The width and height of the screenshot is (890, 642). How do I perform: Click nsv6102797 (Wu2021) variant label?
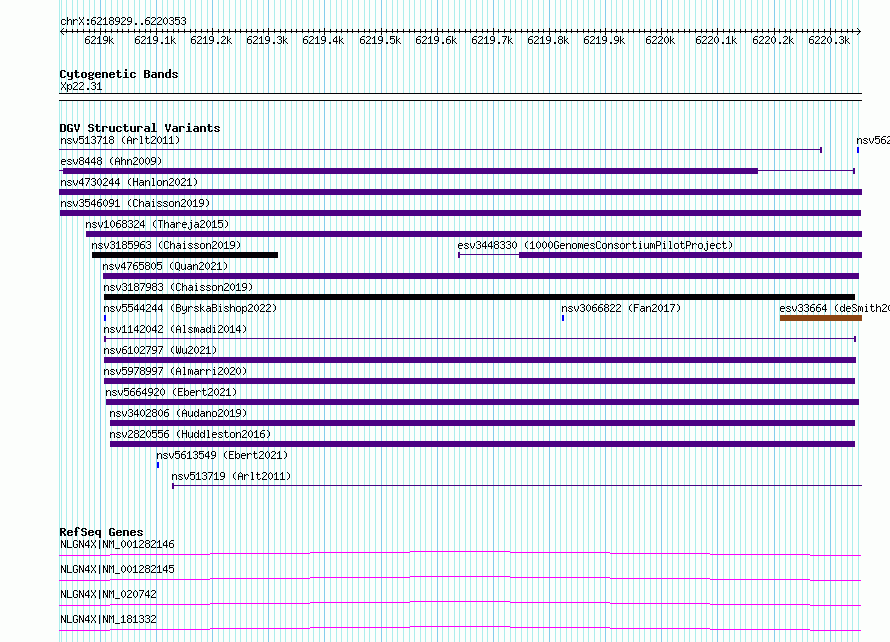tap(160, 350)
